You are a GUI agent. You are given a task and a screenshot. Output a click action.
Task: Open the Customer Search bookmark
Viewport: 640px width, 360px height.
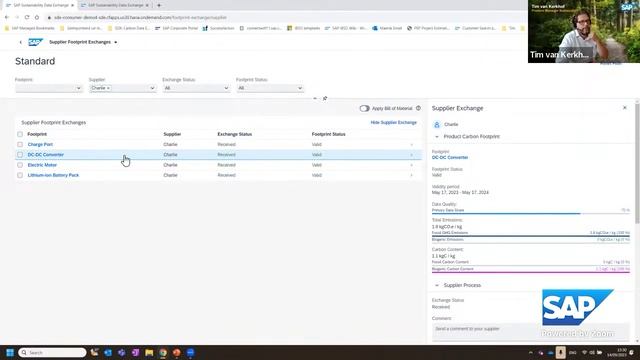tap(475, 28)
